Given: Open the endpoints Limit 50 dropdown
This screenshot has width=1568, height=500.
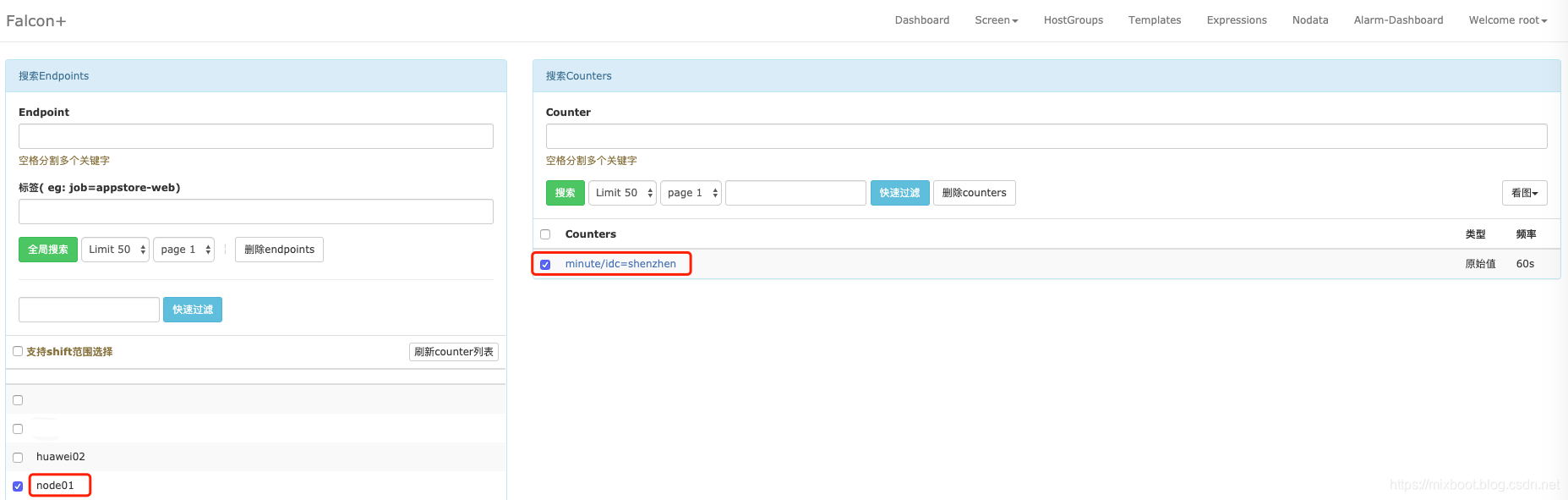Looking at the screenshot, I should [x=115, y=250].
